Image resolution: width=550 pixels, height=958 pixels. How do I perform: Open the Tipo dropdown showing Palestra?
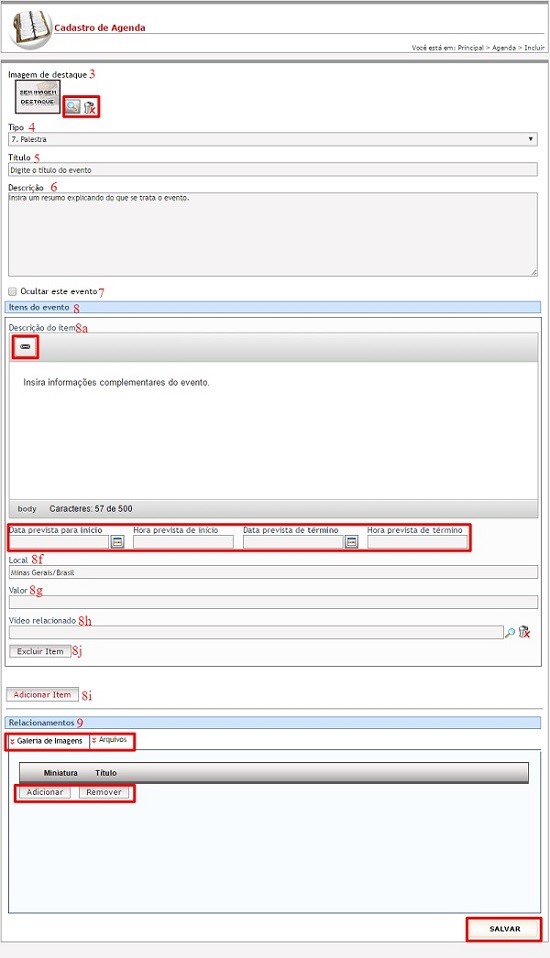[x=273, y=139]
